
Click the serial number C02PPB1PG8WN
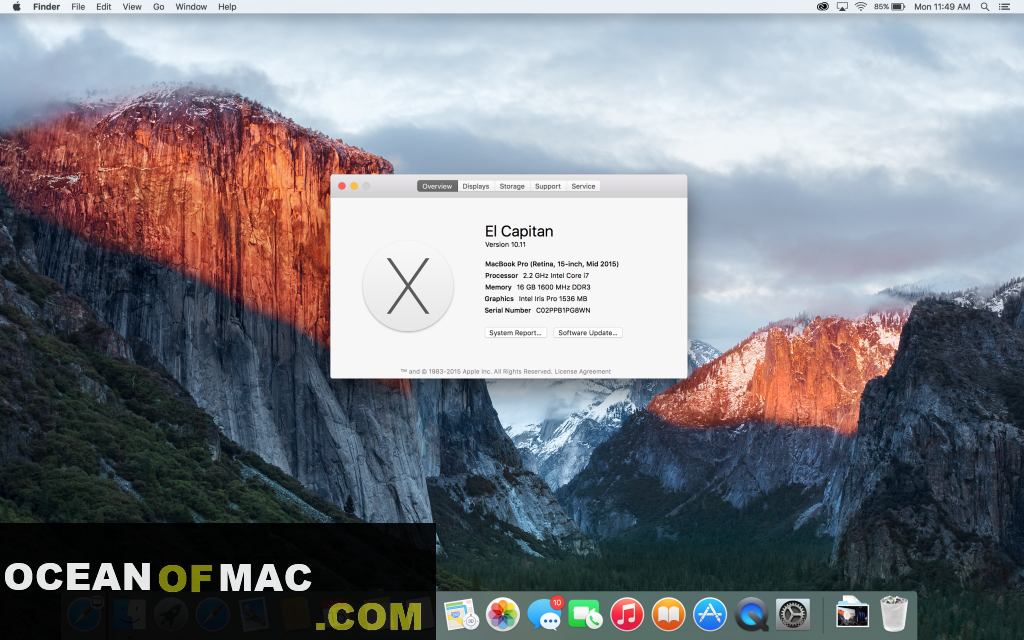click(563, 311)
